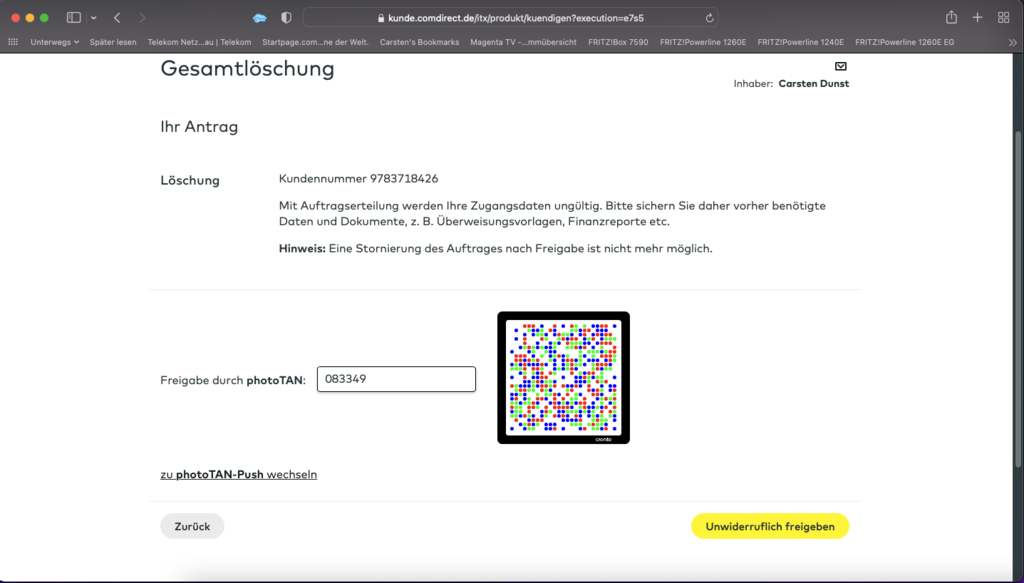Open a new tab with plus icon
Viewport: 1024px width, 583px height.
[977, 18]
